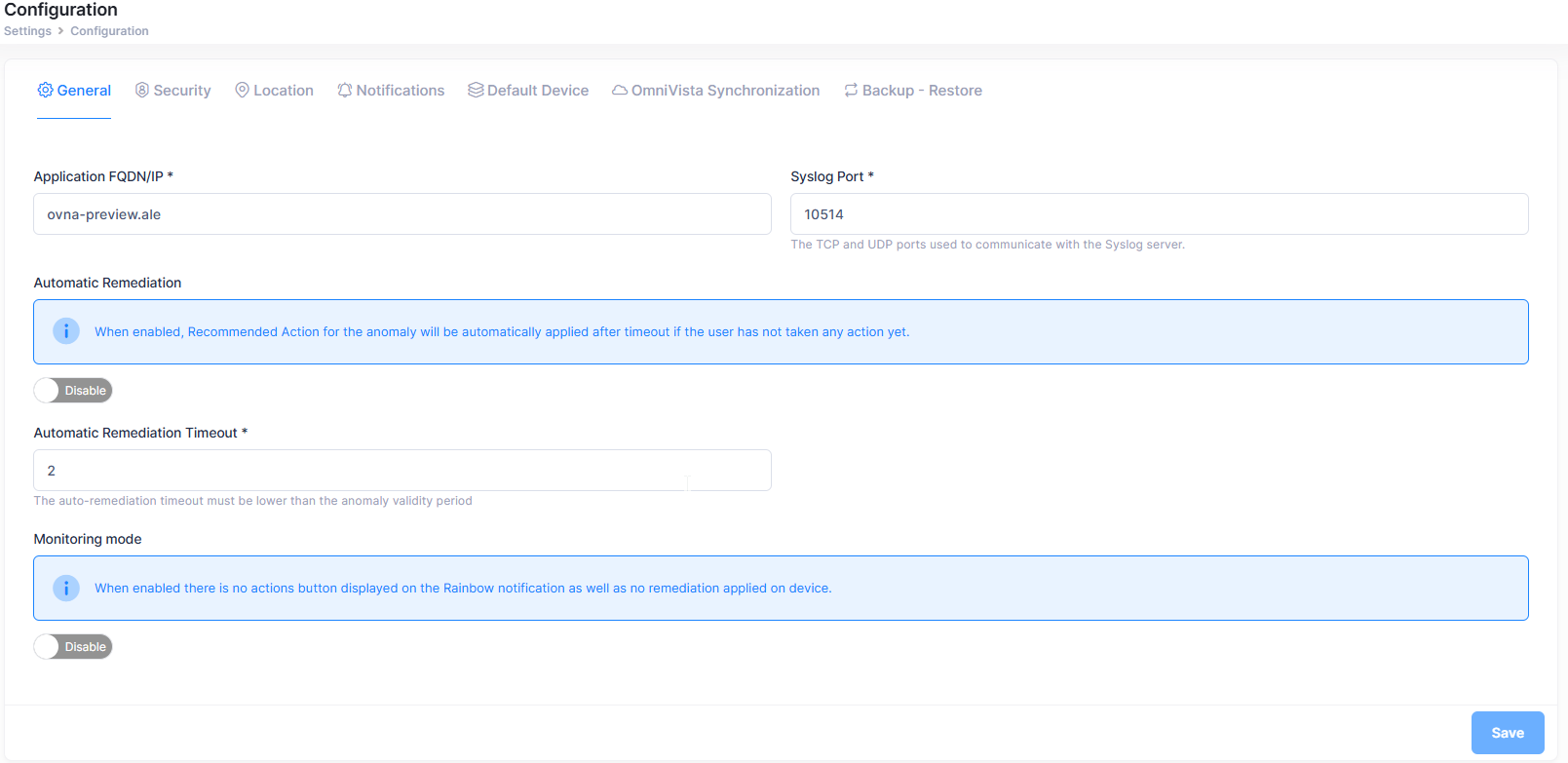Click the Default Device layers icon
This screenshot has height=763, width=1568.
(476, 90)
